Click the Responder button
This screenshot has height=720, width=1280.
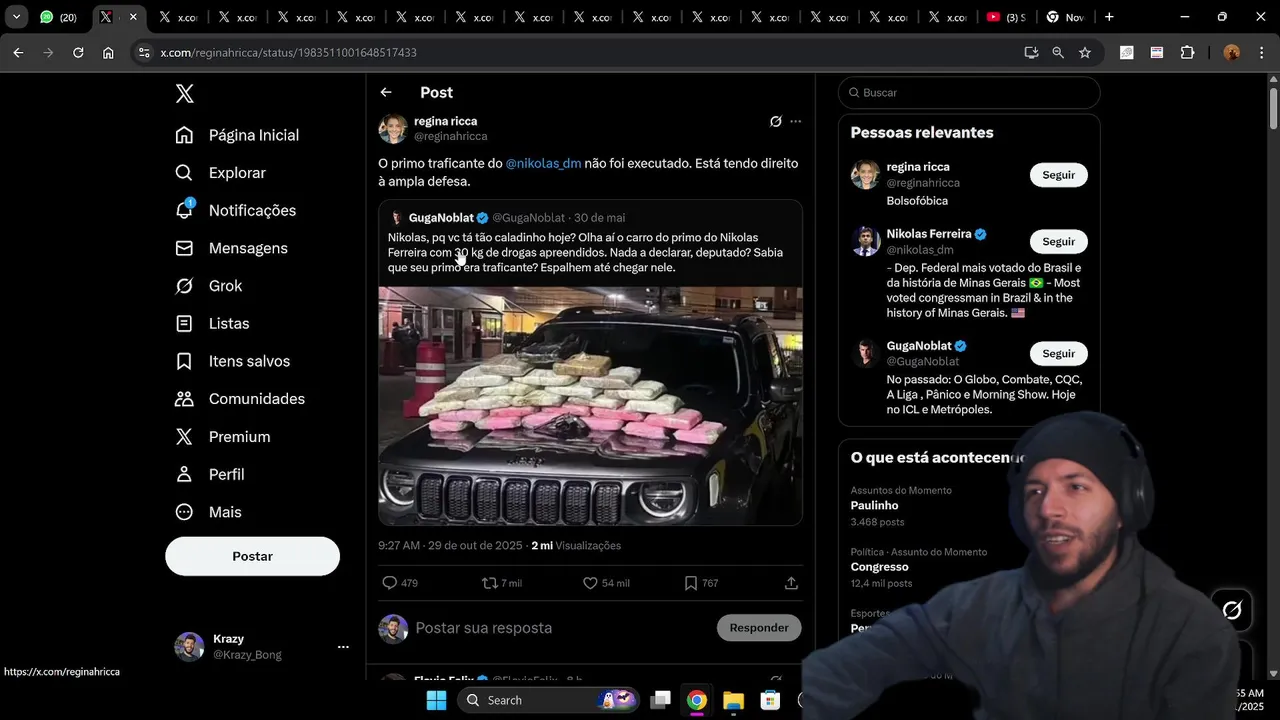(759, 628)
